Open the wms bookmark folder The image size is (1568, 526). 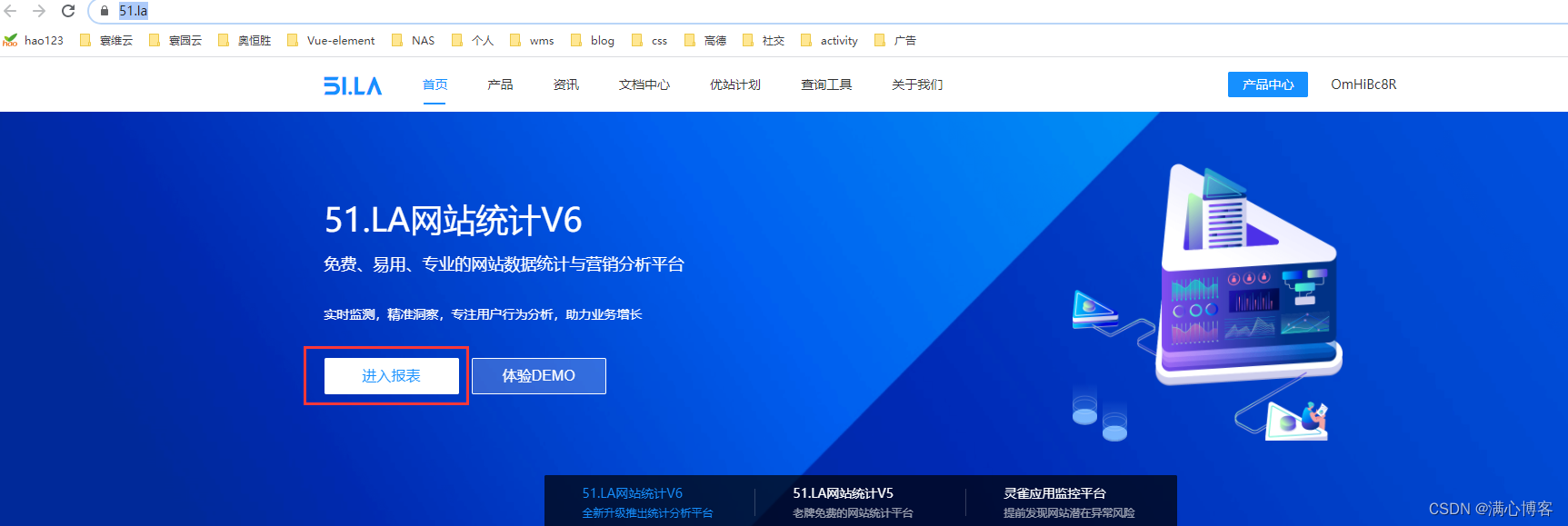(532, 40)
